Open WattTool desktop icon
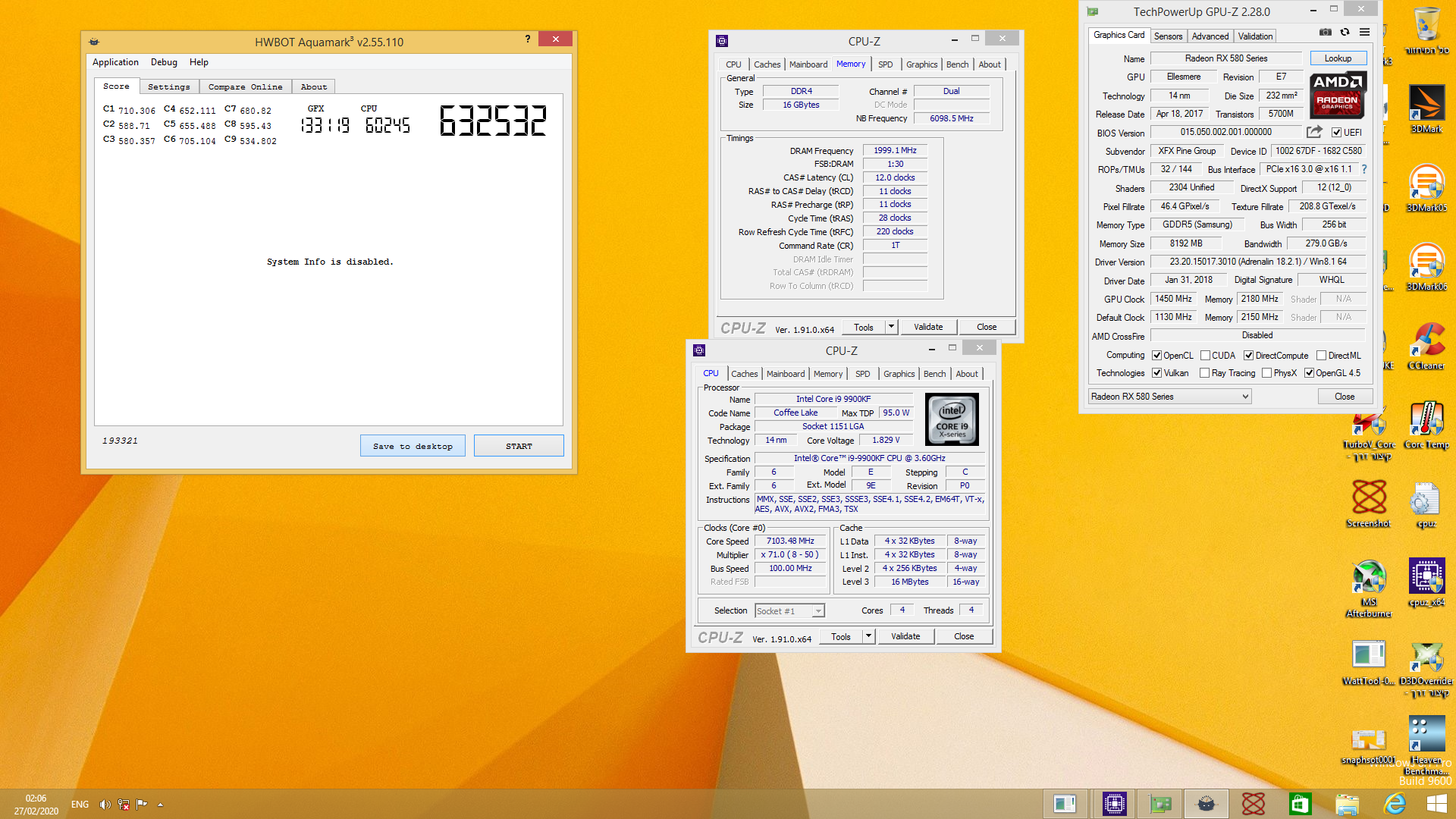This screenshot has height=819, width=1456. (1369, 661)
